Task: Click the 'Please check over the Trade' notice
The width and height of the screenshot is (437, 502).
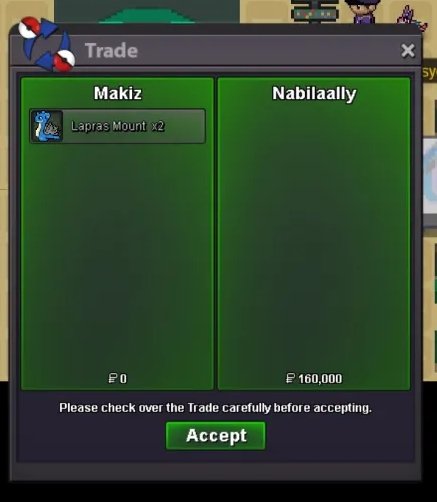Action: 215,408
